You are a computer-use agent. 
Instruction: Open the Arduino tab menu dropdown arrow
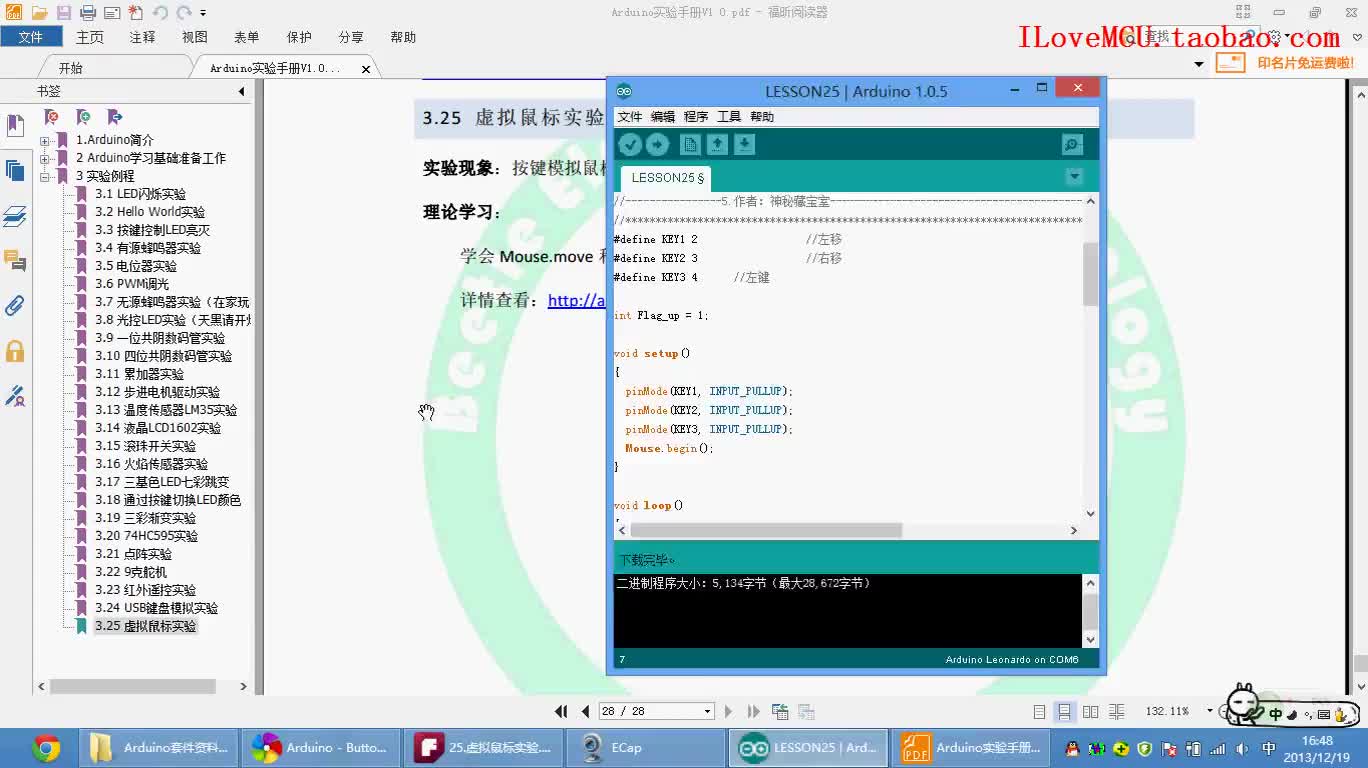tap(1074, 177)
